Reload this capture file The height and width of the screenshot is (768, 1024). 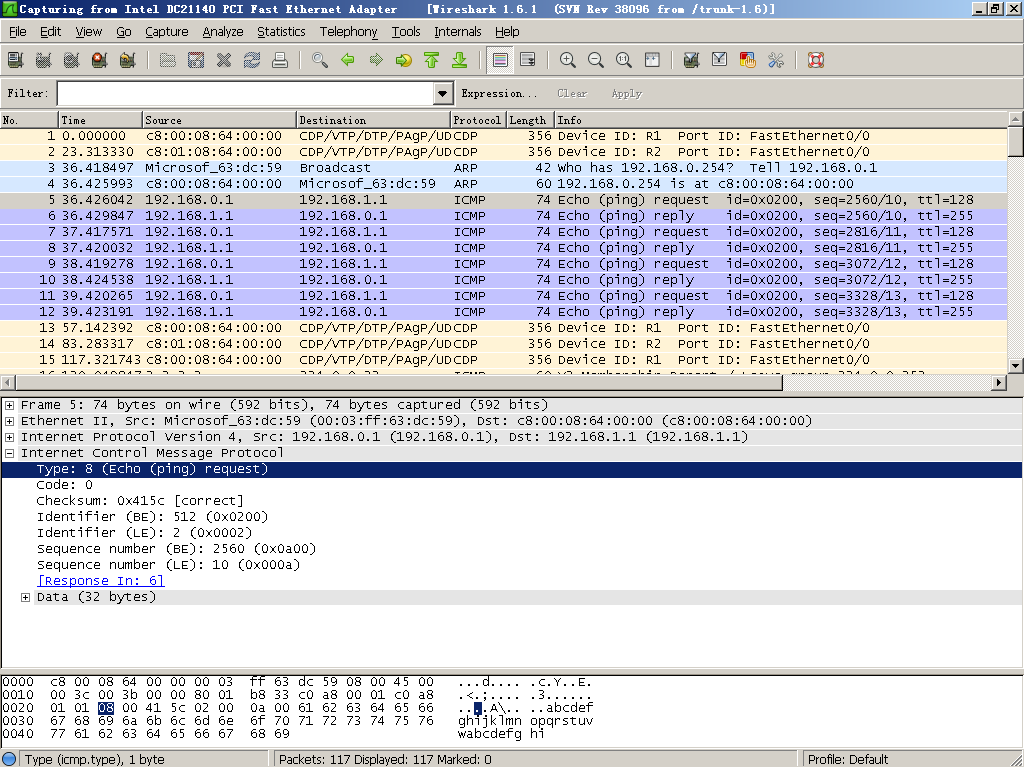[x=252, y=61]
